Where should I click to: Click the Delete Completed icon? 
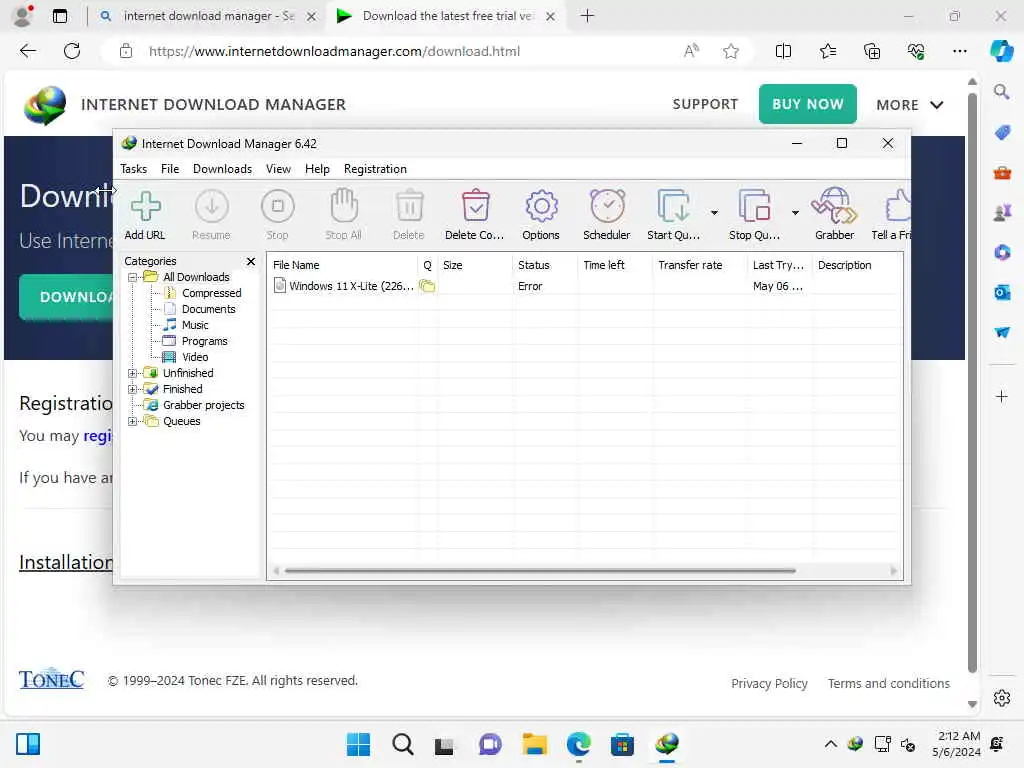pyautogui.click(x=475, y=206)
